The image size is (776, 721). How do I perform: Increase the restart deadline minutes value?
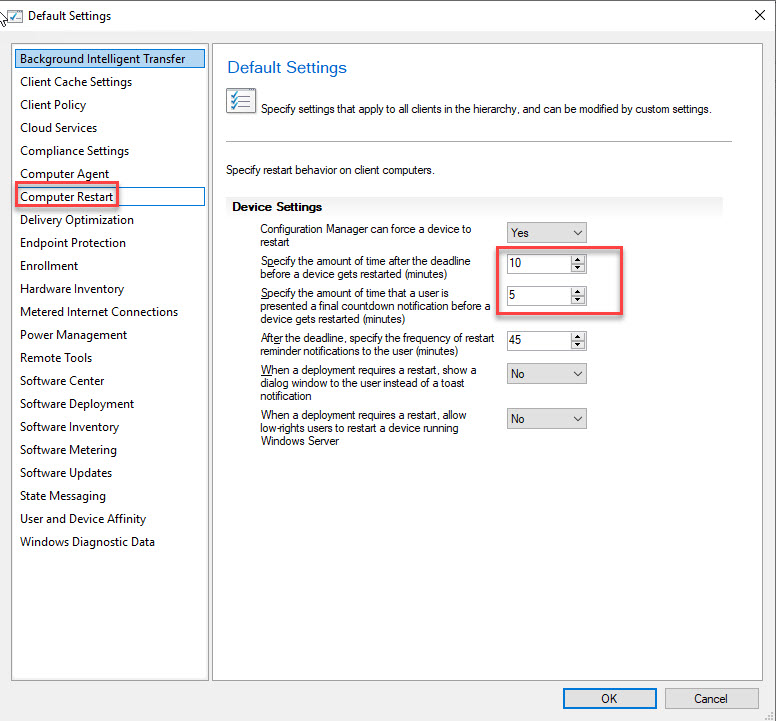point(578,259)
